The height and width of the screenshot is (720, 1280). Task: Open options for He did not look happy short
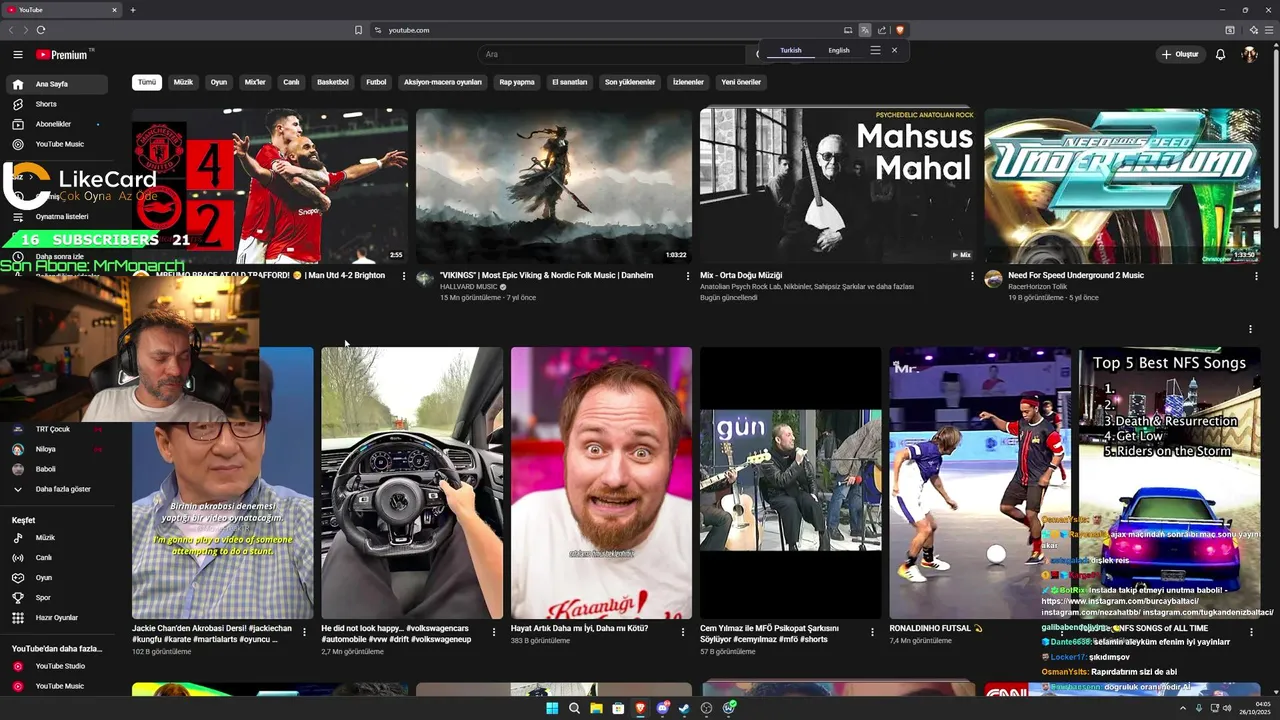[493, 632]
